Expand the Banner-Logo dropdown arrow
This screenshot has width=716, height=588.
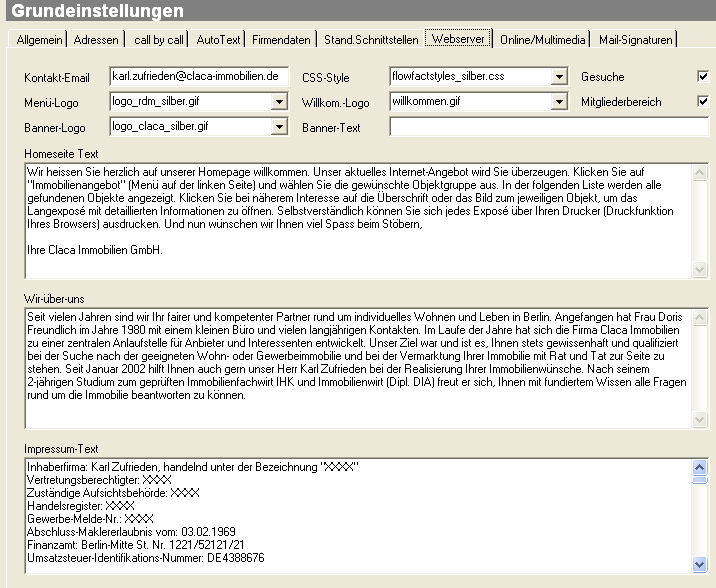(x=279, y=126)
